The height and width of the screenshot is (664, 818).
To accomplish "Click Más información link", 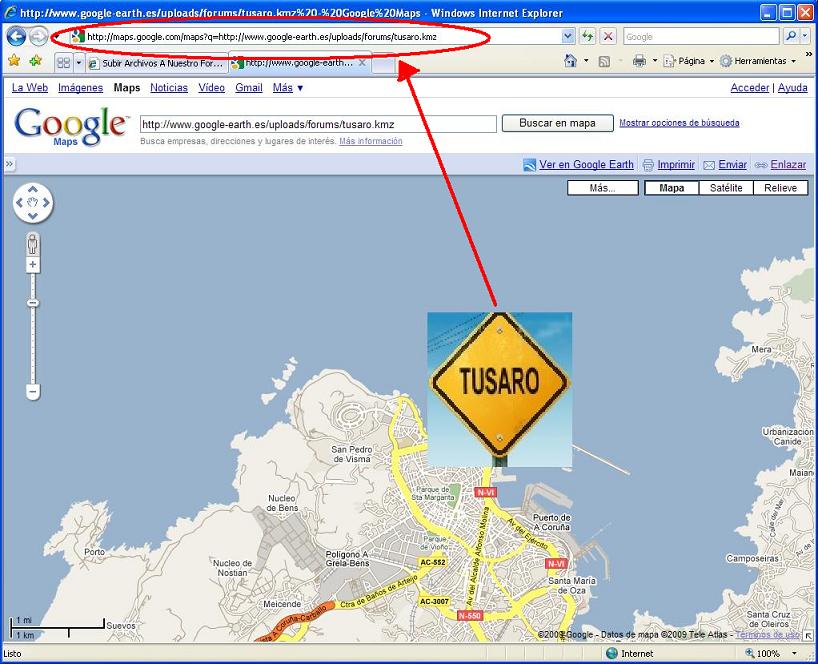I will (370, 141).
